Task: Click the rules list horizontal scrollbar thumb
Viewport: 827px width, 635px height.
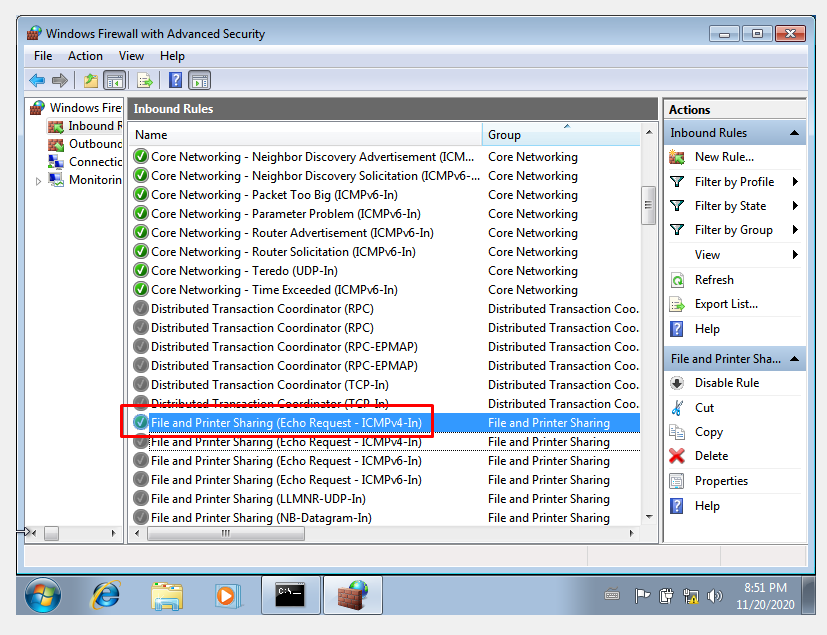Action: pyautogui.click(x=226, y=533)
